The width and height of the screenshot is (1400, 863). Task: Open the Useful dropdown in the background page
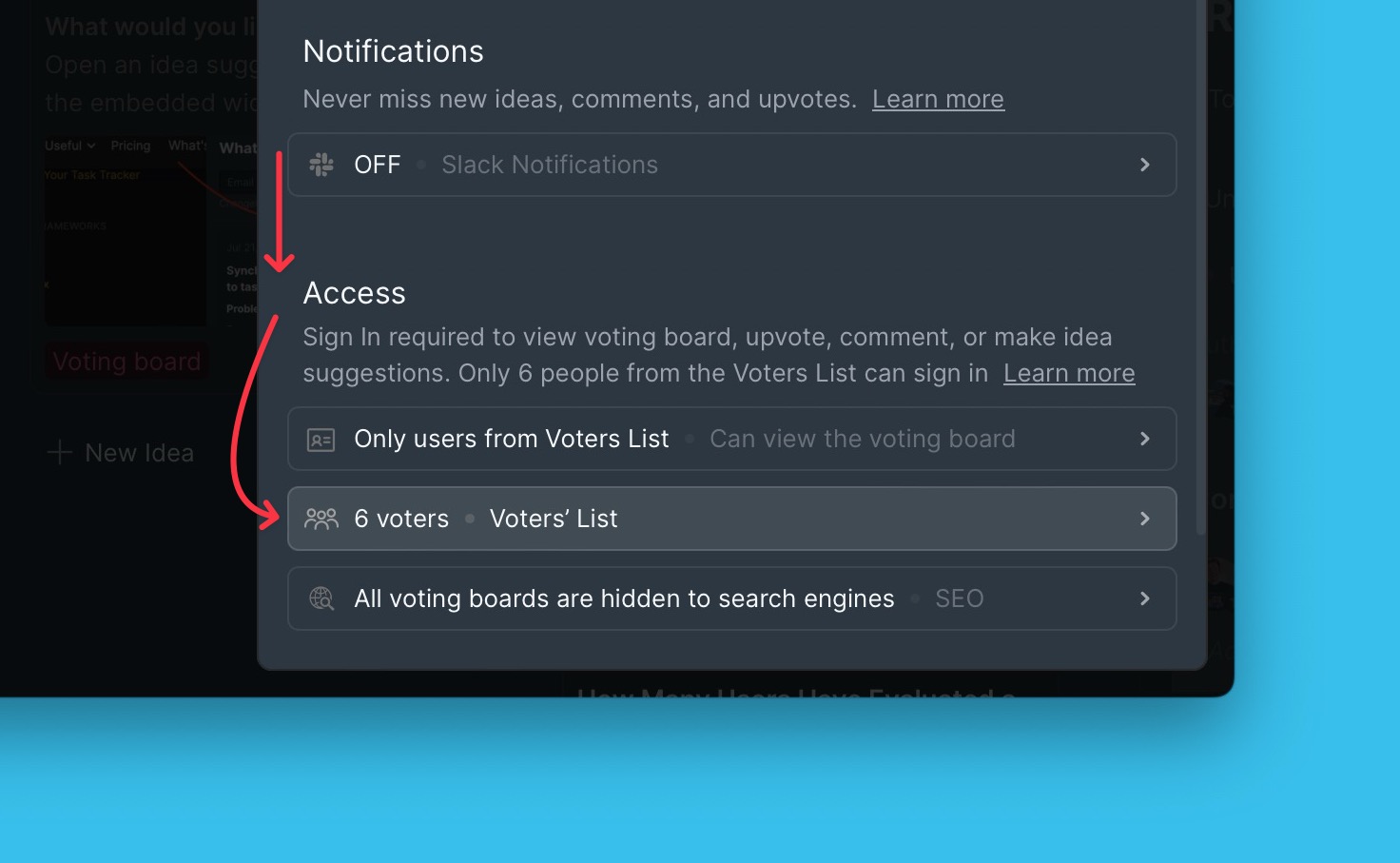click(69, 146)
